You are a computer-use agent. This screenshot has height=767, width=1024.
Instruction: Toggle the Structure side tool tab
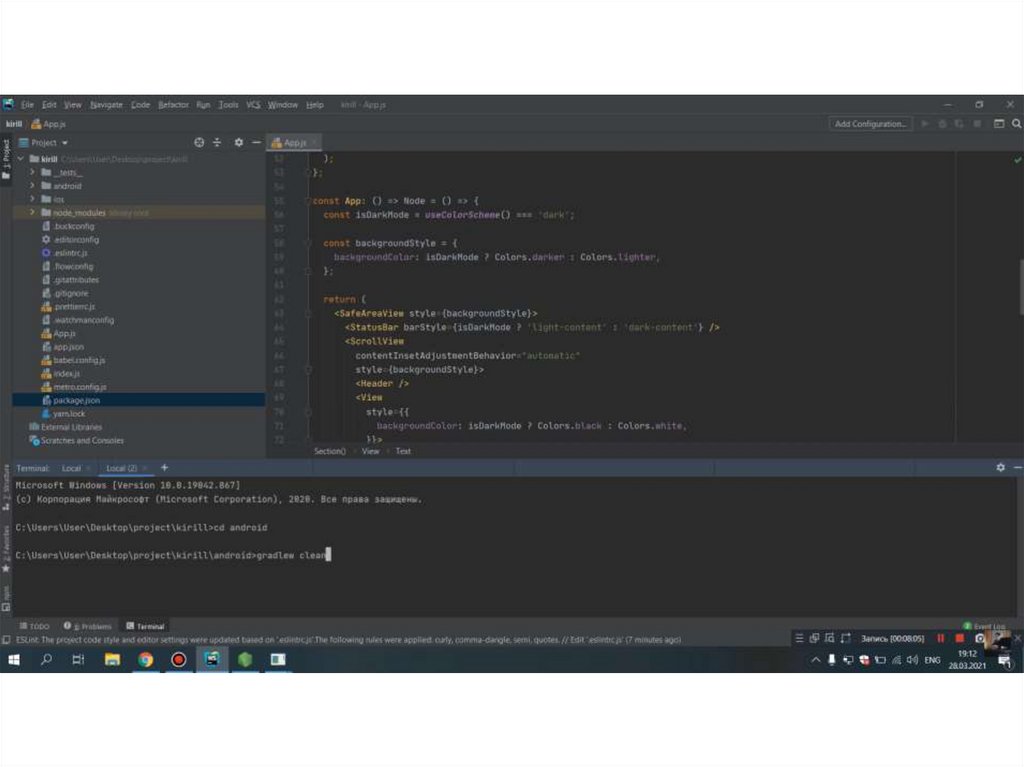click(7, 488)
